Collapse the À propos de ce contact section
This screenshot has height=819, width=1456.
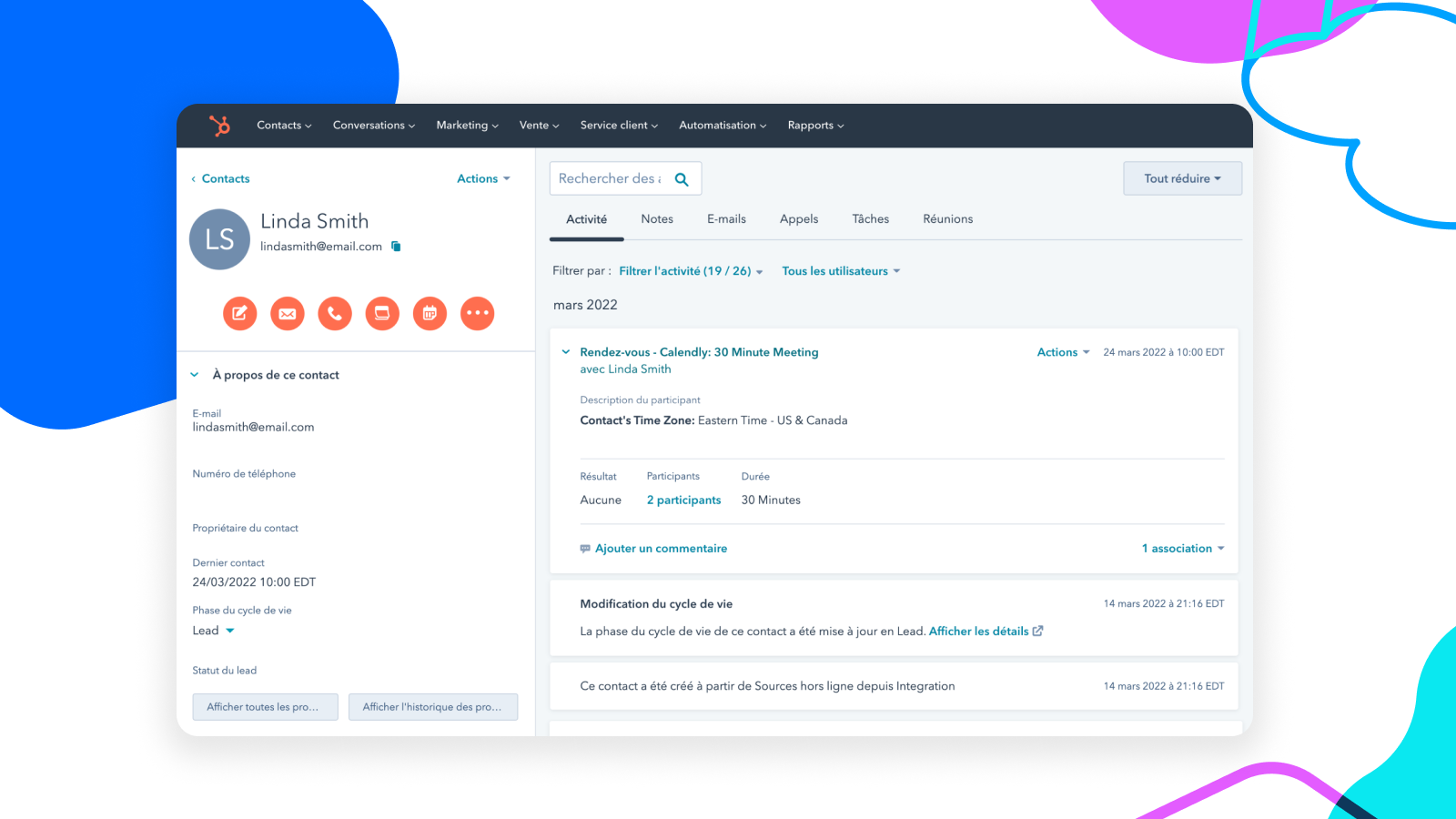(x=194, y=374)
